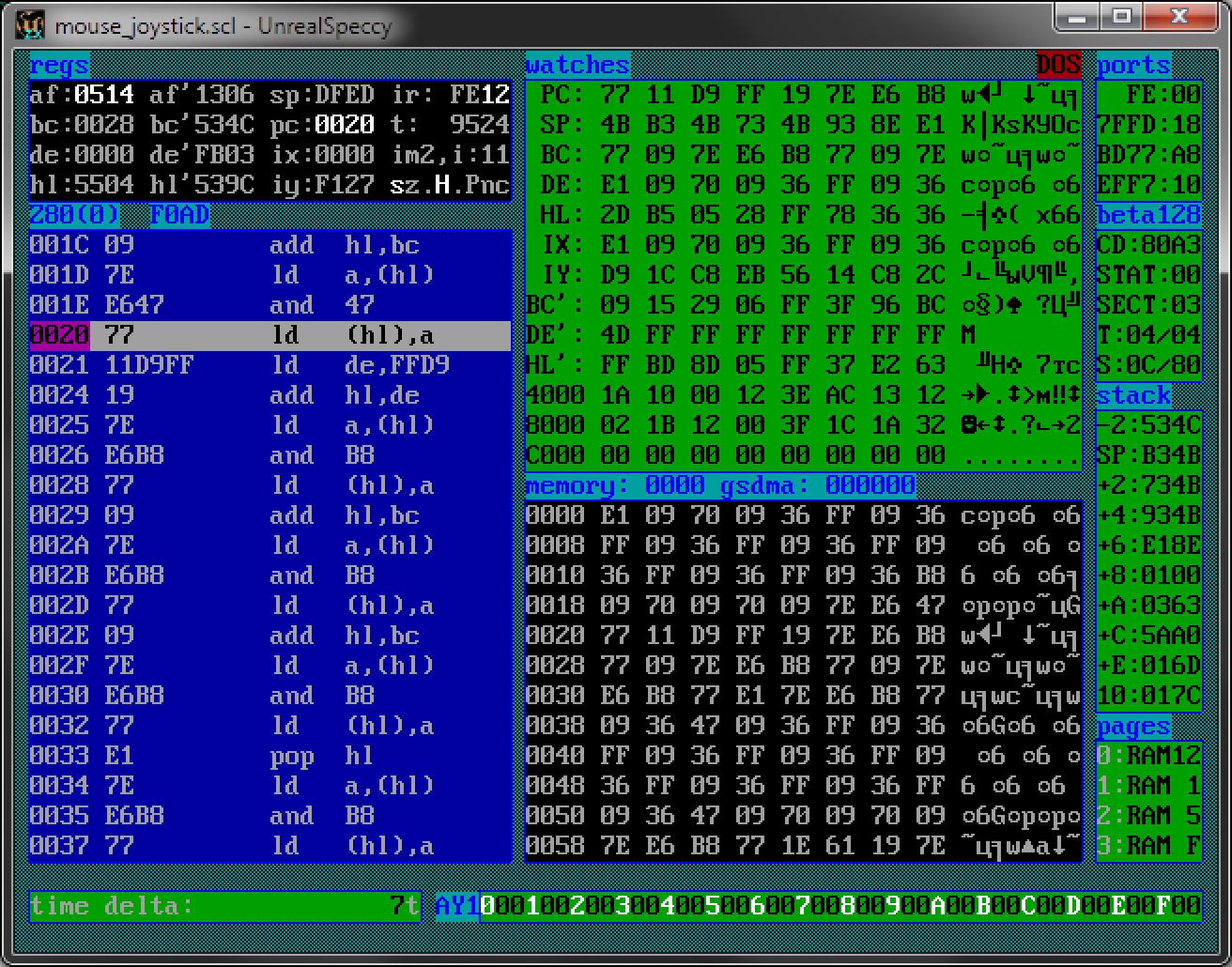Switch to the Z80(0) tab

coord(74,214)
